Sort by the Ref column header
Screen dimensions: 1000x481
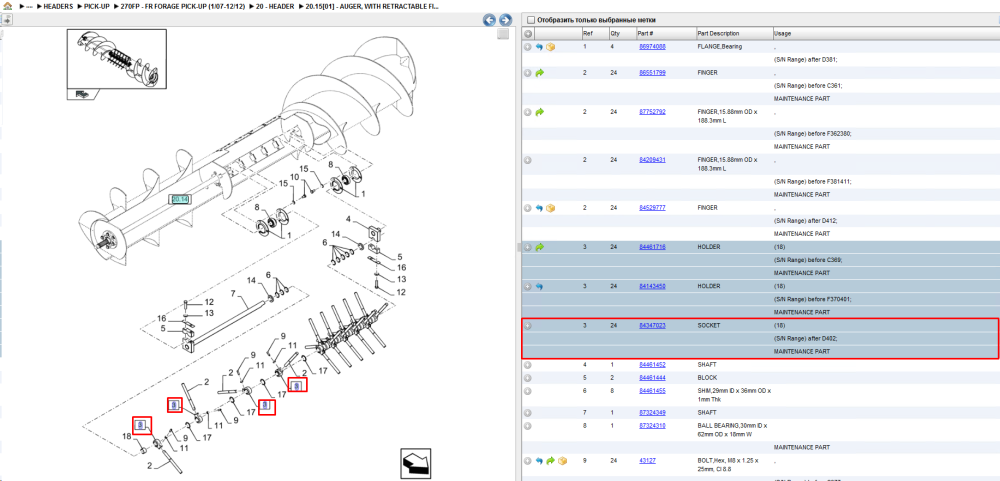pos(594,34)
